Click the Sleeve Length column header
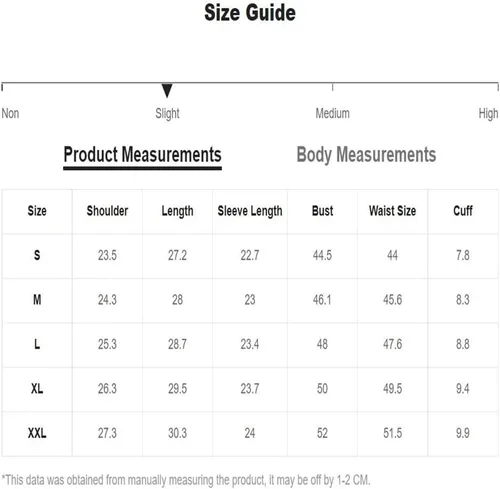Screen dimensions: 500x489 (x=250, y=211)
